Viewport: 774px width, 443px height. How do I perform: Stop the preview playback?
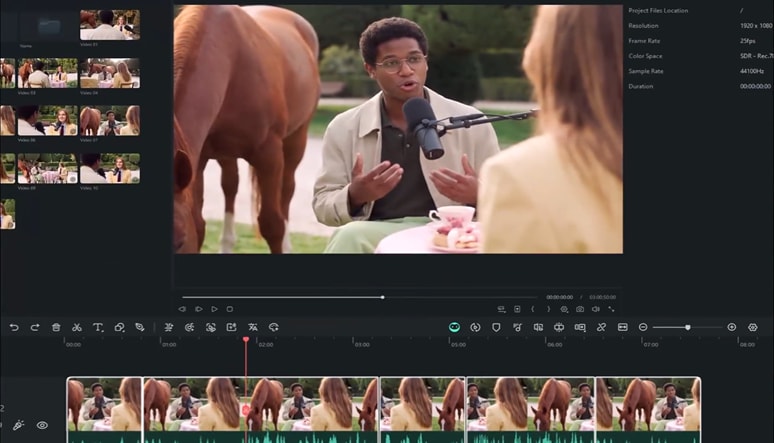pyautogui.click(x=230, y=309)
